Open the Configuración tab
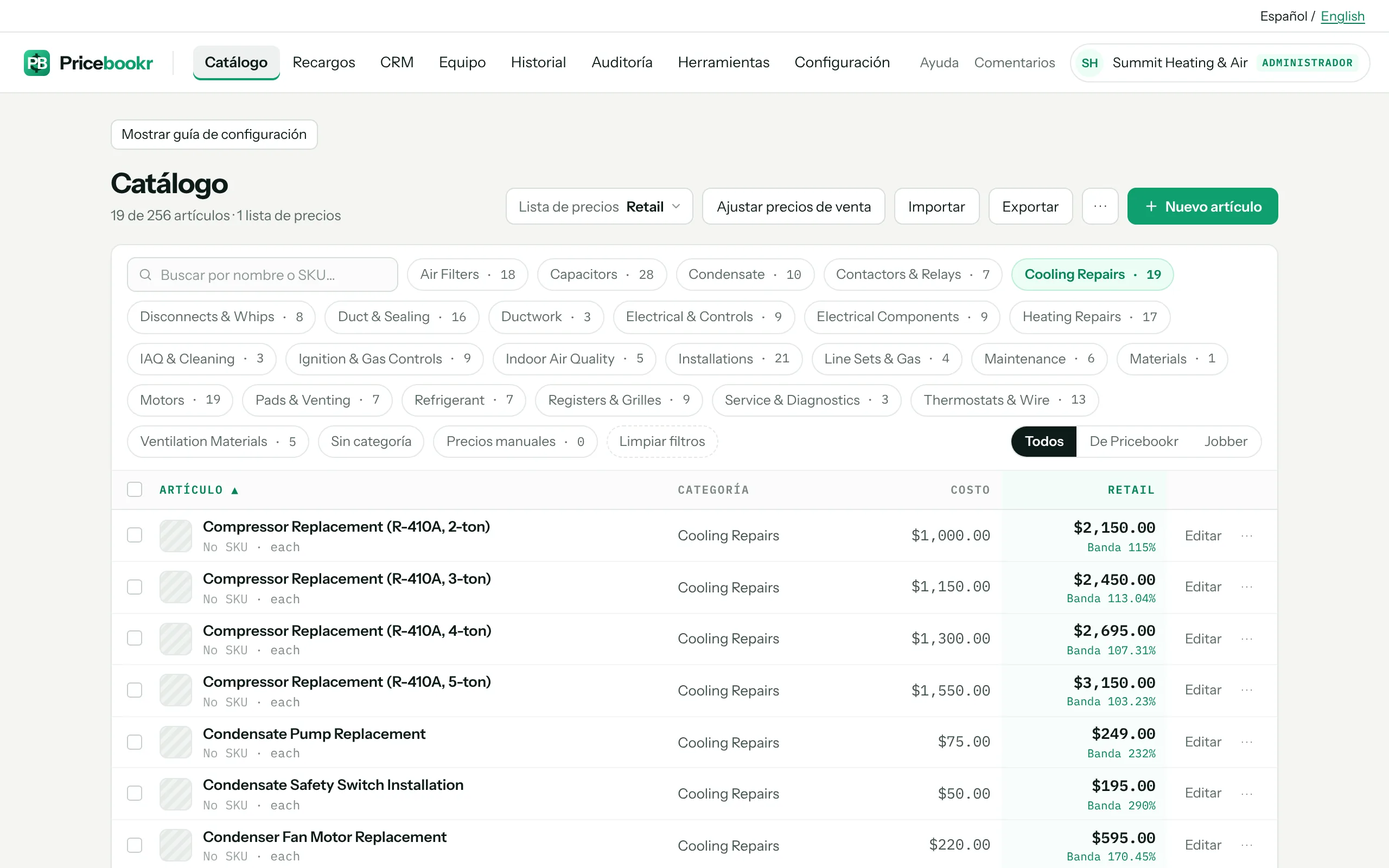 [x=842, y=62]
